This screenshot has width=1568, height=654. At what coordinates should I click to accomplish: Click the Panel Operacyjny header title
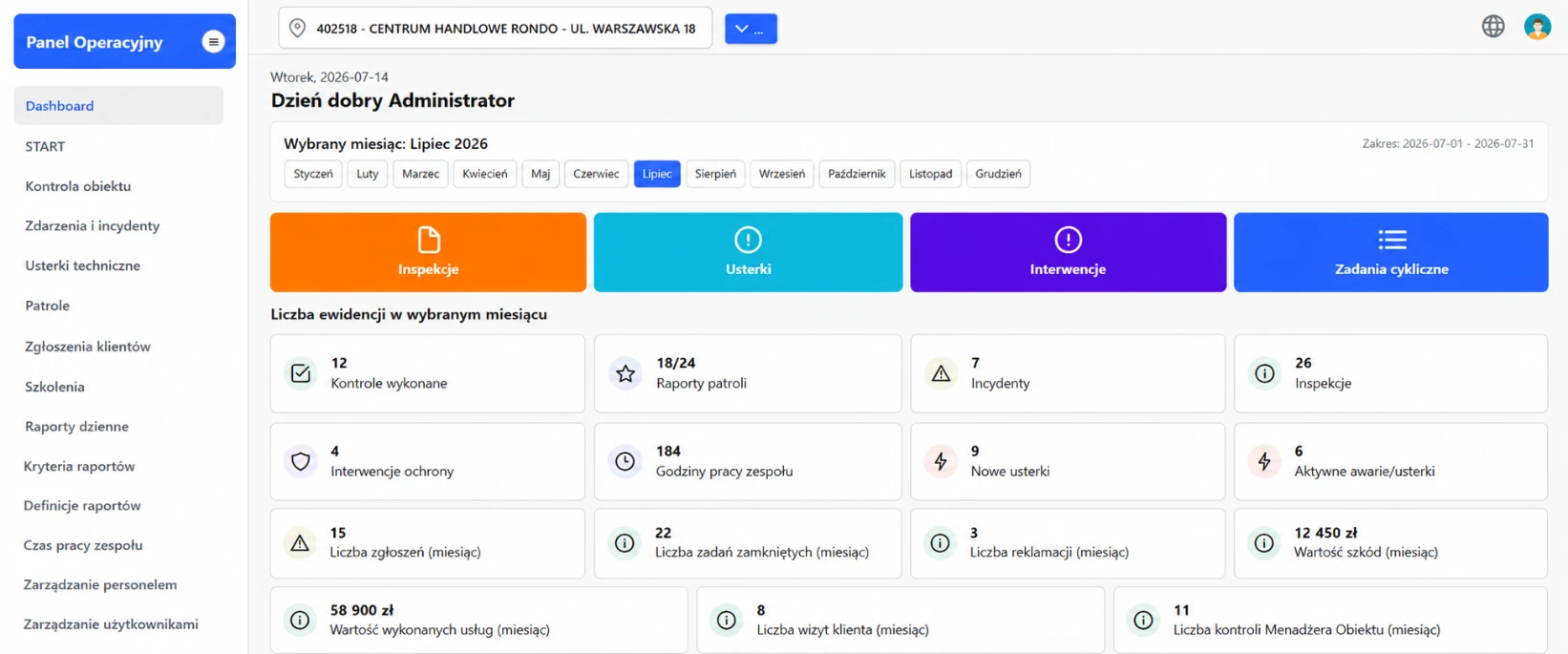point(95,42)
